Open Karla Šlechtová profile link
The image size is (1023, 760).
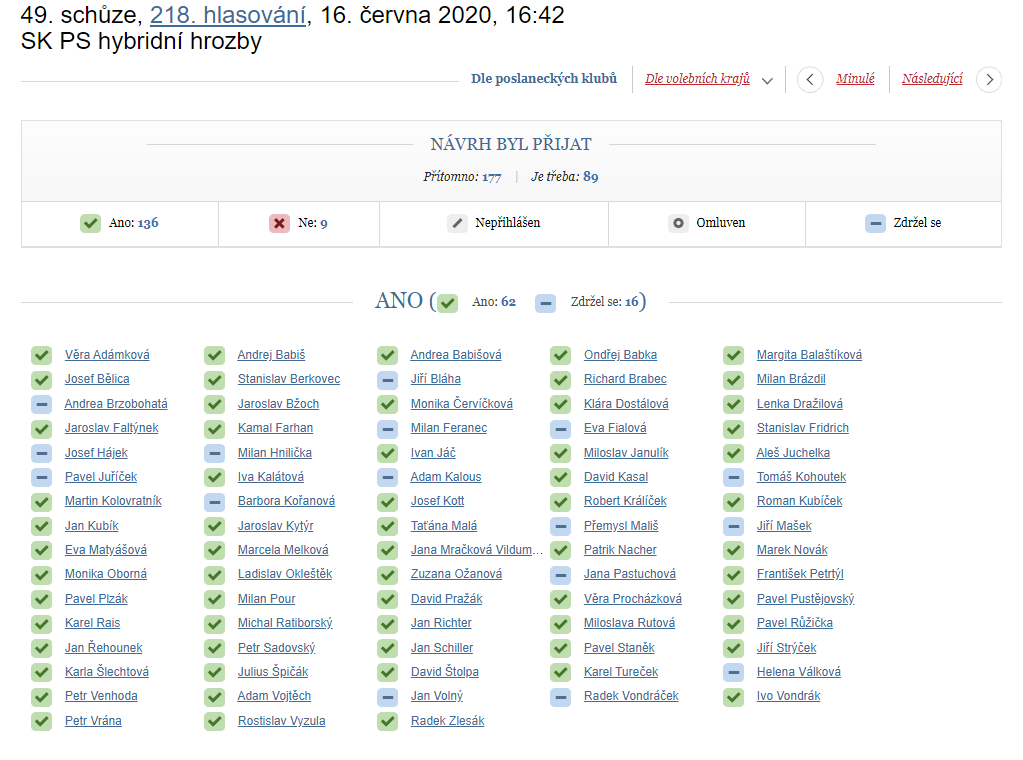tap(106, 672)
